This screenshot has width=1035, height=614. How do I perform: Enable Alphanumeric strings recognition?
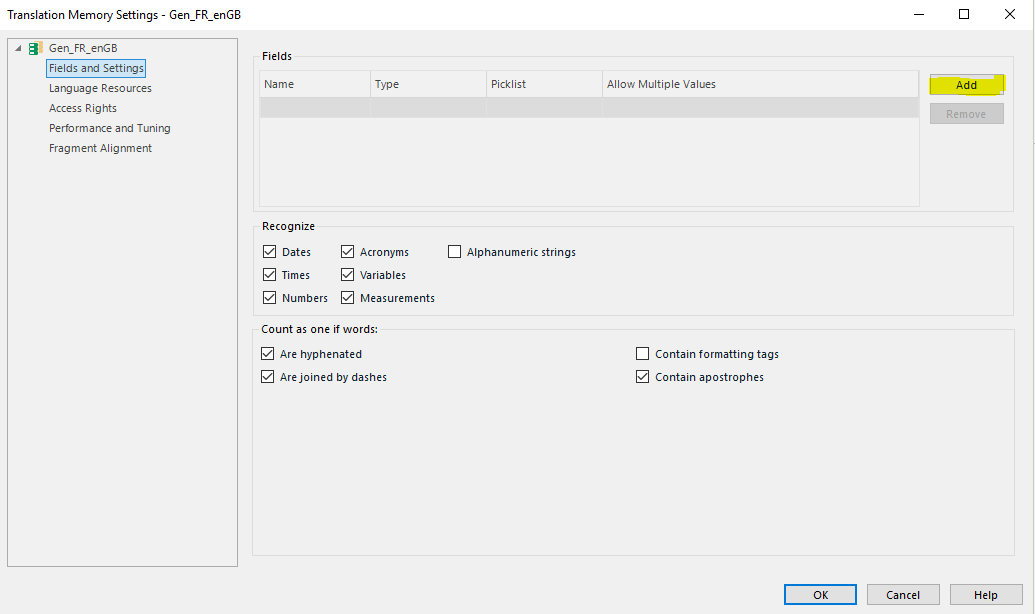[454, 252]
